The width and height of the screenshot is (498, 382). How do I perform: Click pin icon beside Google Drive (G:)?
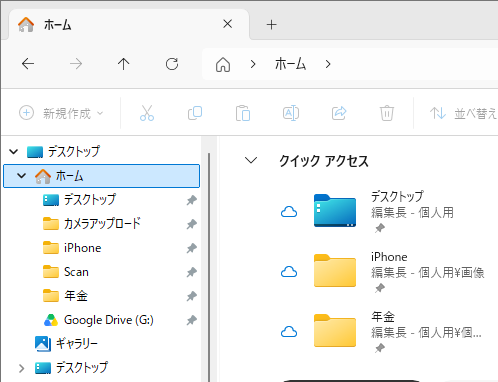[x=191, y=320]
